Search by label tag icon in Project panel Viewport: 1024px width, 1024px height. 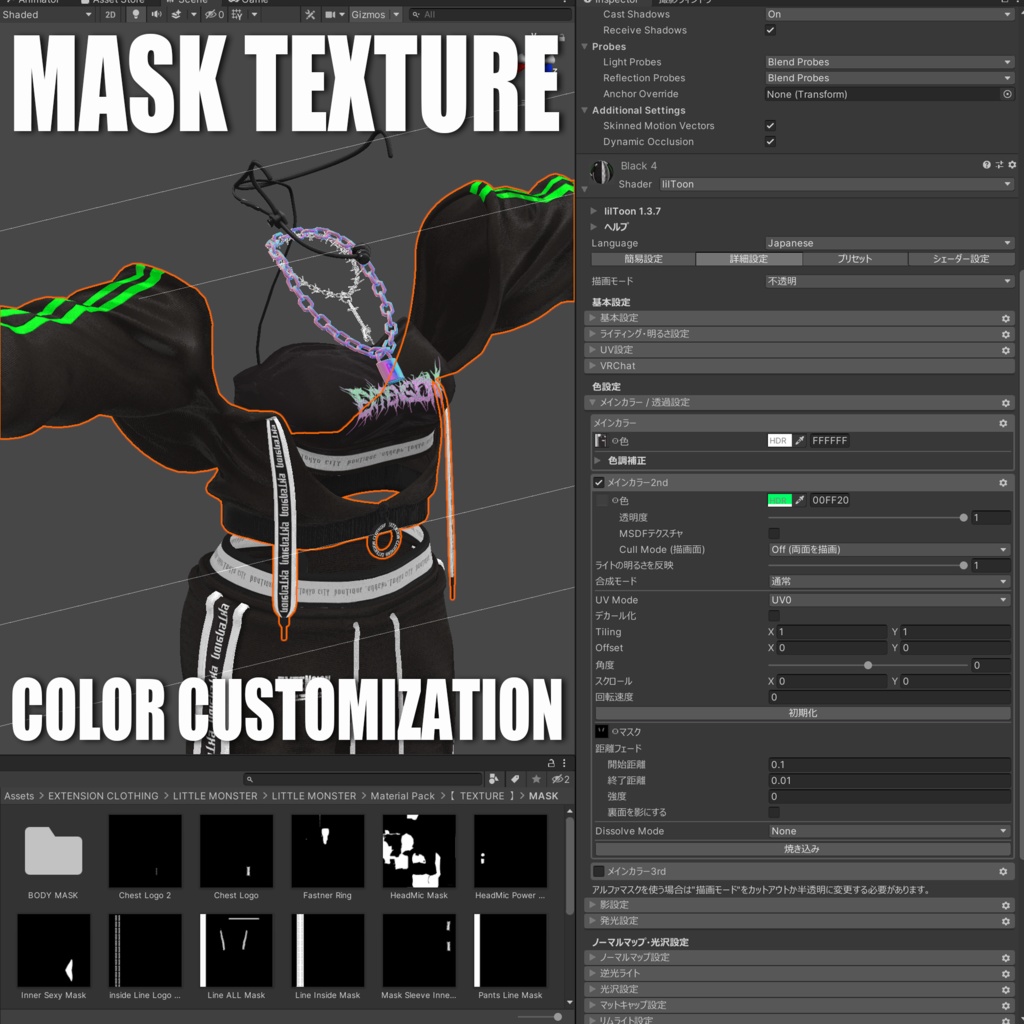click(x=515, y=779)
